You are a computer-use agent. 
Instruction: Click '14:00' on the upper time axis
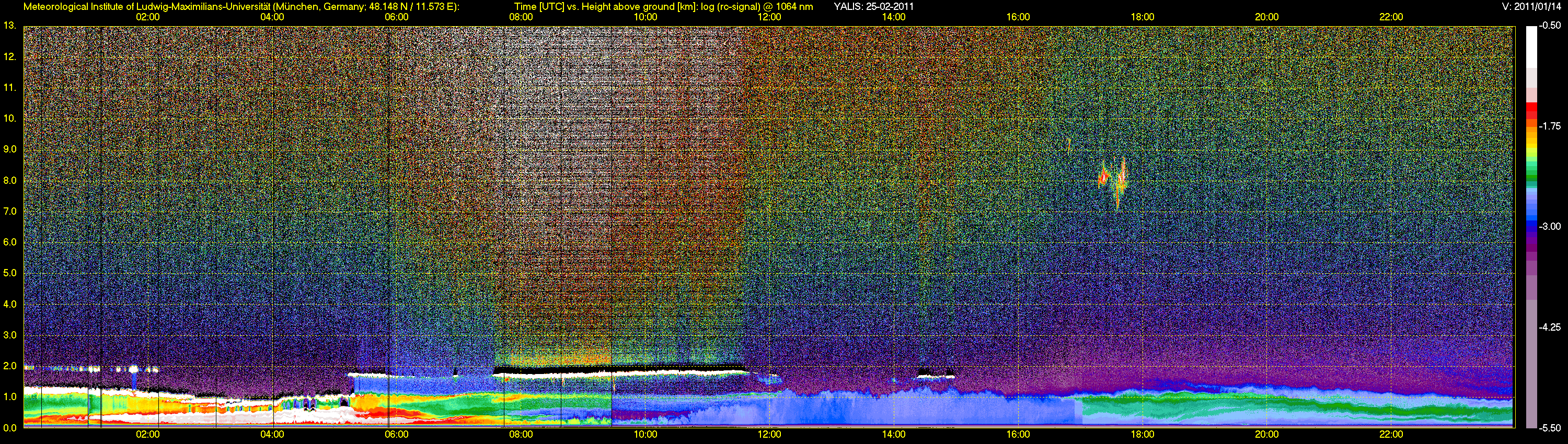pos(894,17)
